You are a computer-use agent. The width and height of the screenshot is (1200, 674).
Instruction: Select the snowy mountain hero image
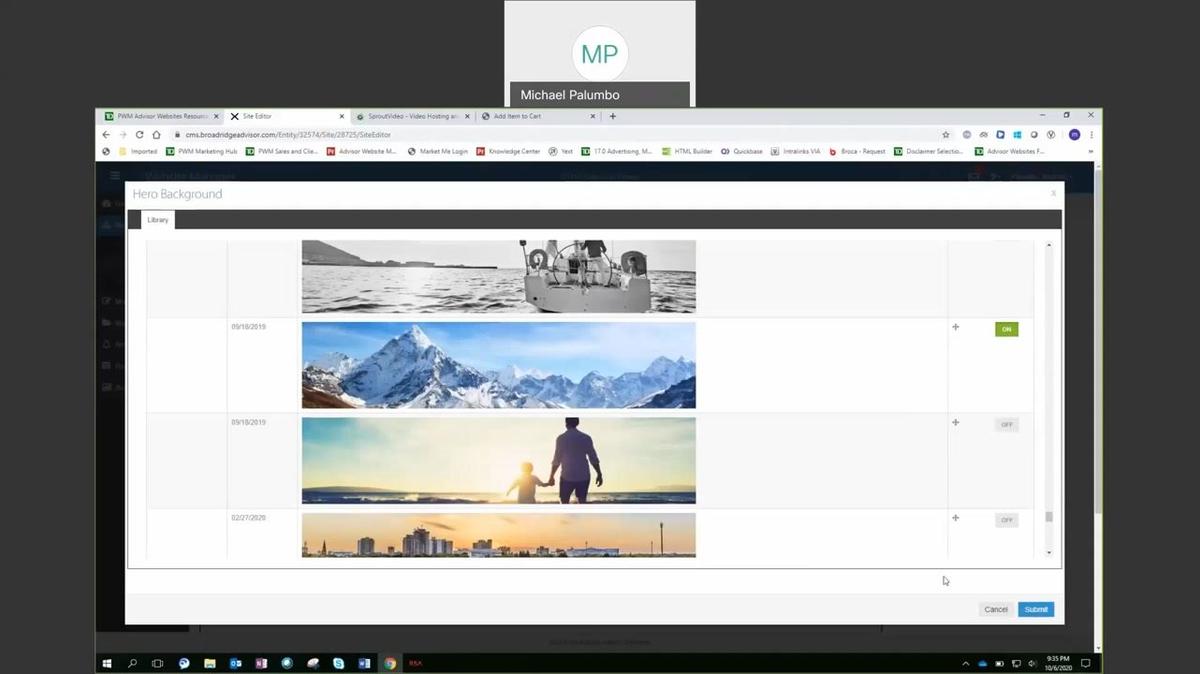[x=498, y=365]
